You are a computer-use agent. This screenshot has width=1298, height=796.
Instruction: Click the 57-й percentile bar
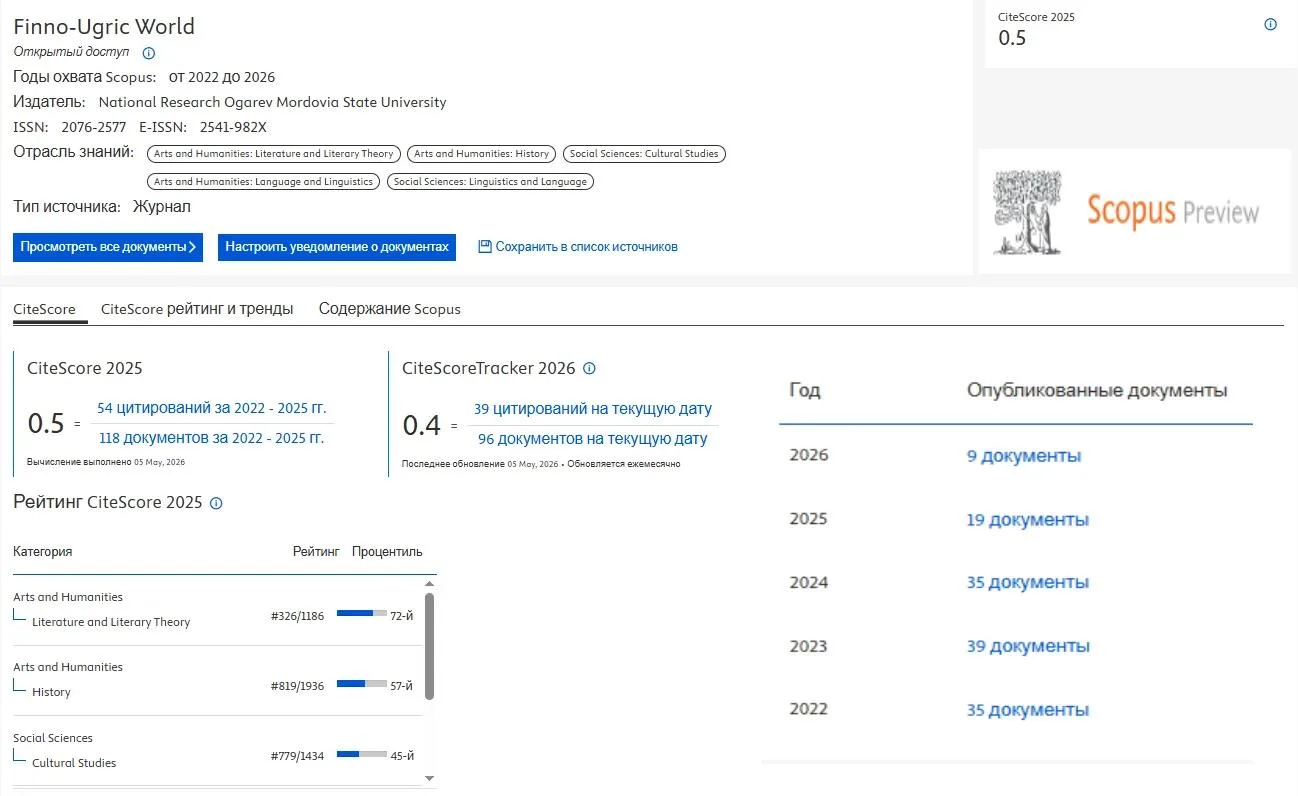point(362,686)
